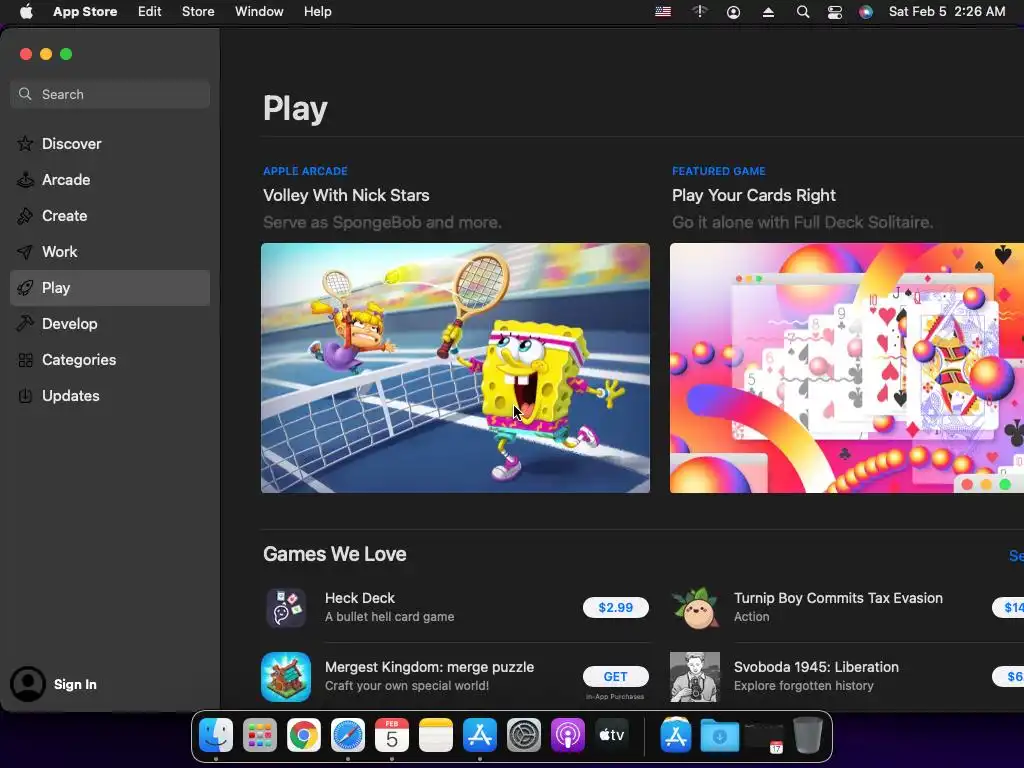The width and height of the screenshot is (1024, 768).
Task: Click the Heck Deck app name
Action: coord(360,598)
